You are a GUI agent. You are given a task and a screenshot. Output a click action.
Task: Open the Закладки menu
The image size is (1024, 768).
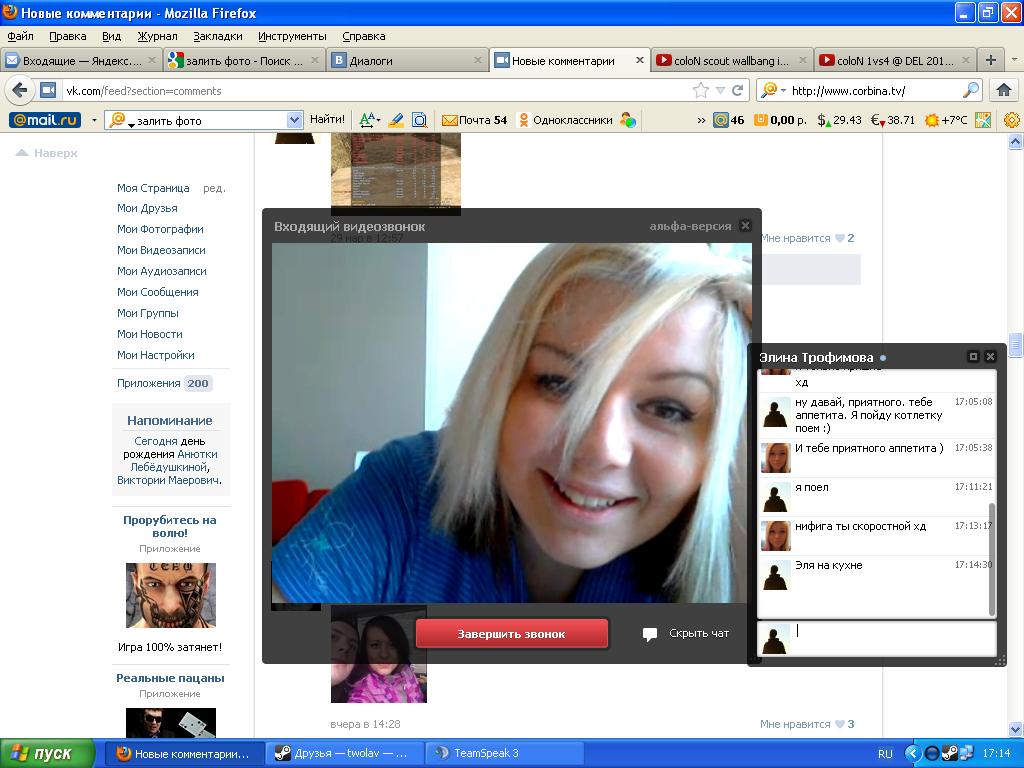pyautogui.click(x=217, y=36)
